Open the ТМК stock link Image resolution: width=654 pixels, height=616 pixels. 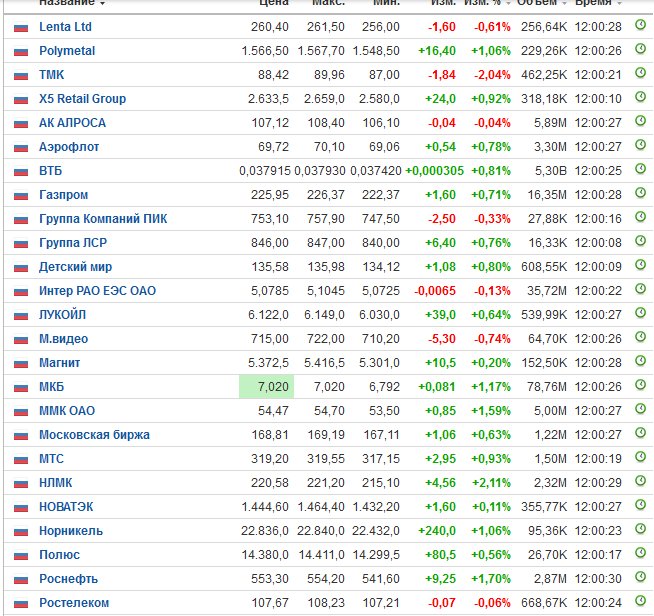[x=52, y=75]
